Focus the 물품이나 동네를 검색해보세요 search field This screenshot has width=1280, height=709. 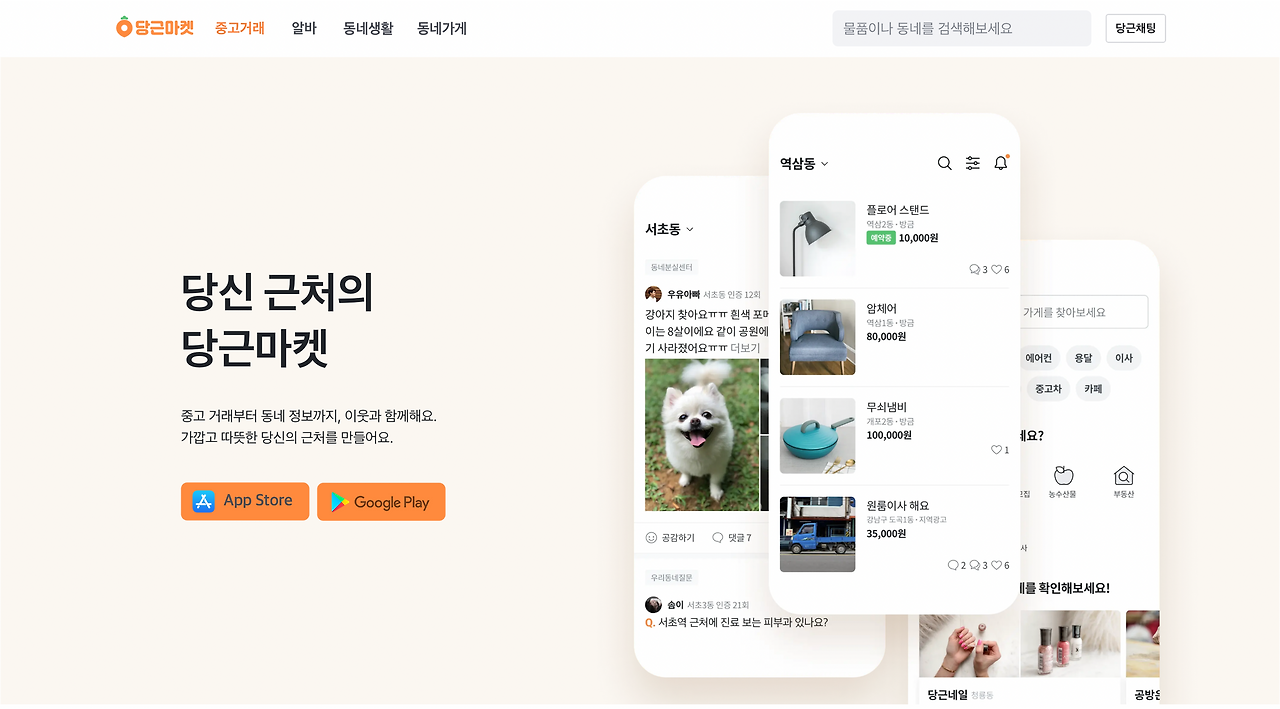point(961,28)
